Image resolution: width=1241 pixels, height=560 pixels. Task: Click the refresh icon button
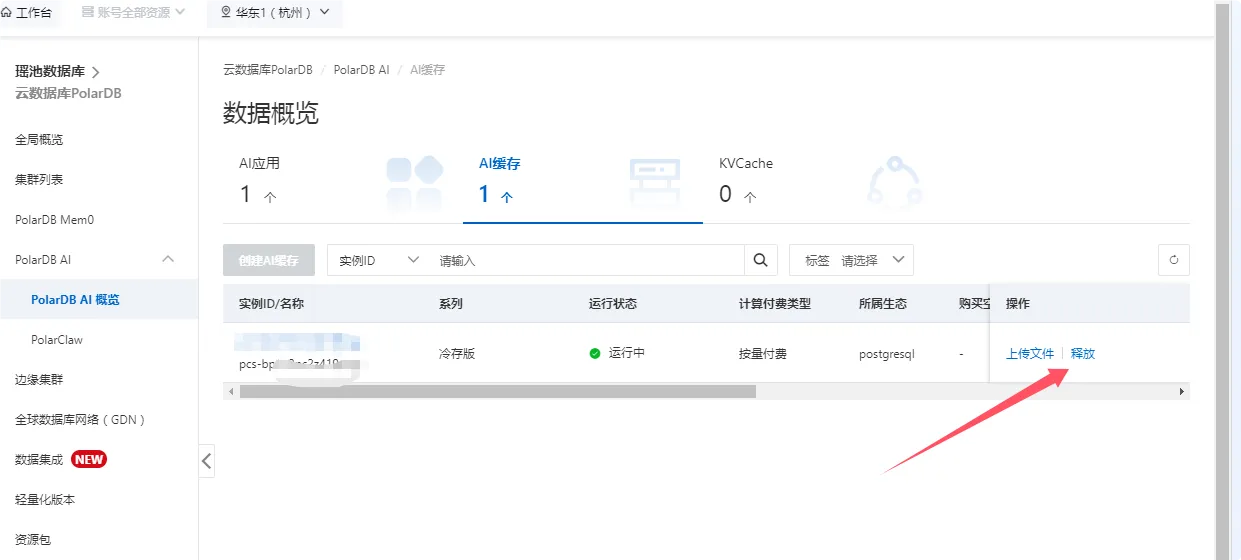pos(1174,260)
